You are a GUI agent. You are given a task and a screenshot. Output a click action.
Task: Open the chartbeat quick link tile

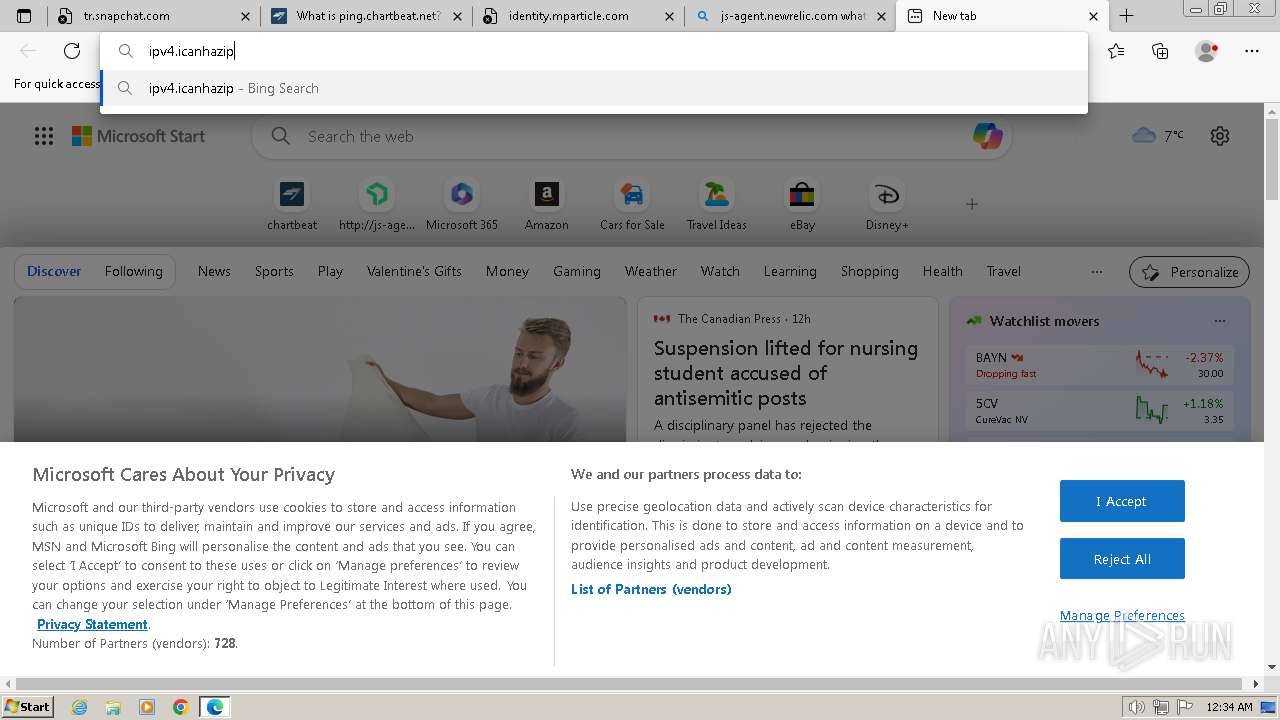coord(292,205)
